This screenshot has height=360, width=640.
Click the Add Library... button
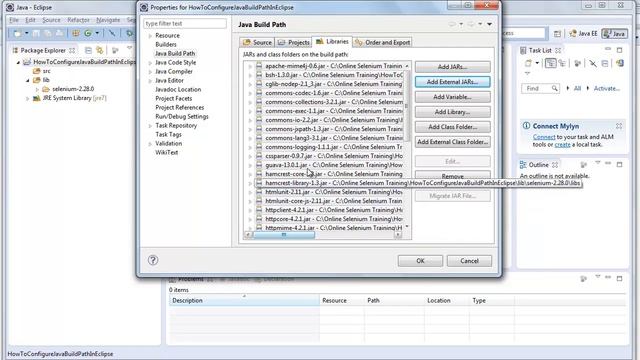[x=452, y=112]
